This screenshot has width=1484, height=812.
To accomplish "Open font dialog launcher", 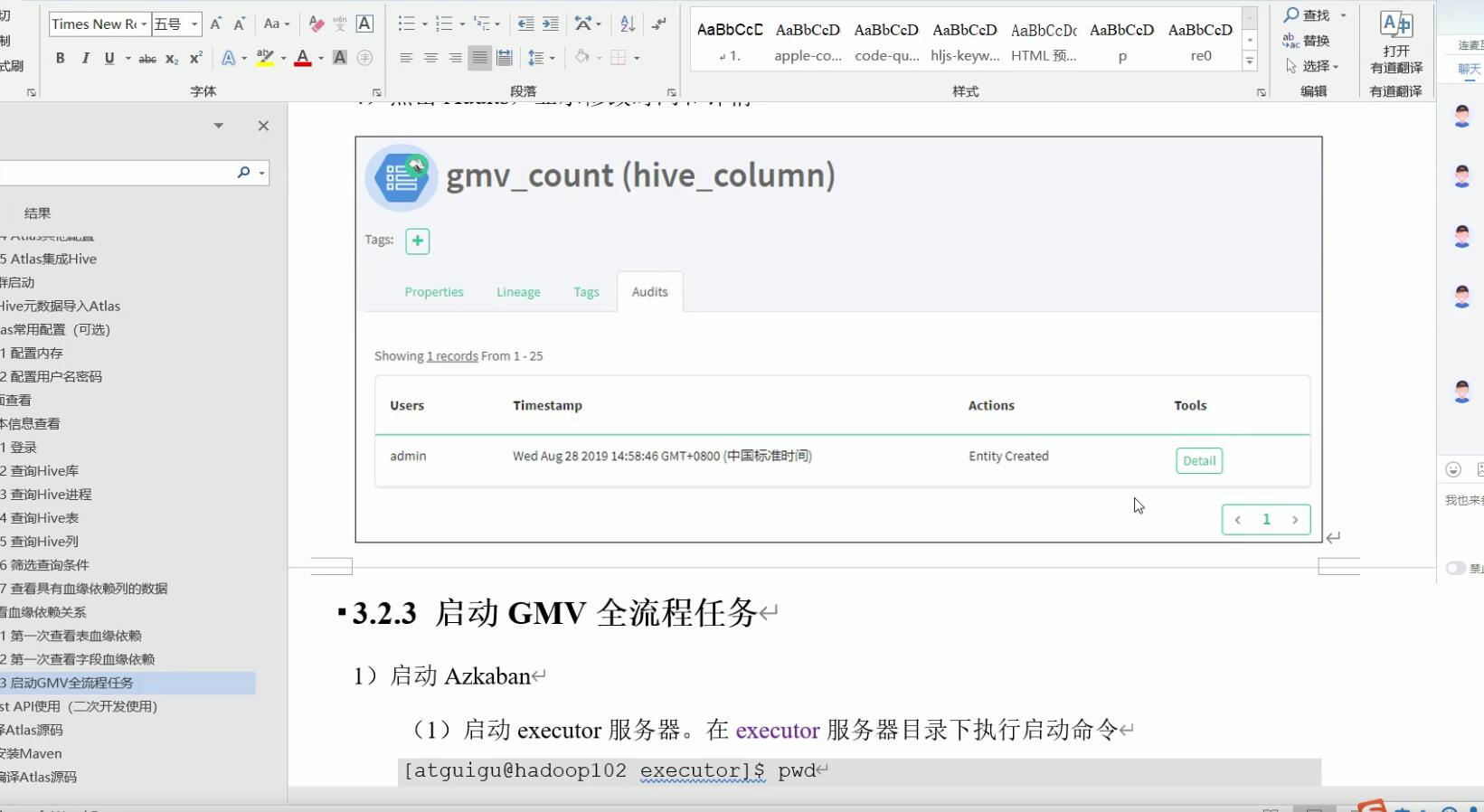I will 376,92.
